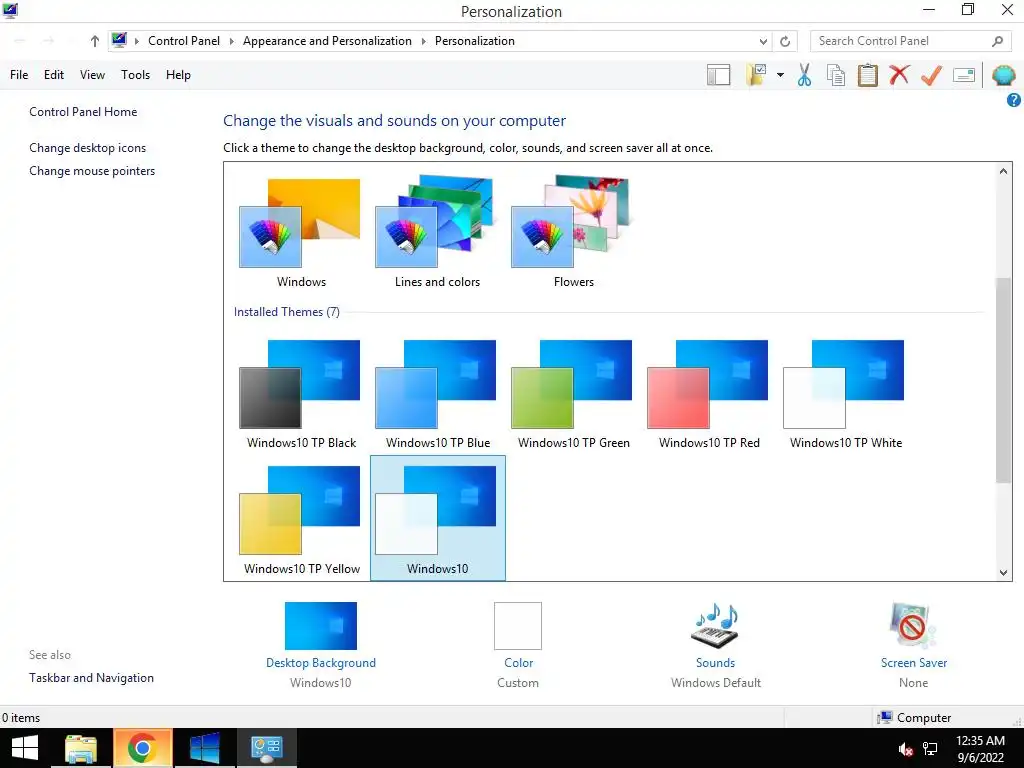Open the View menu
Viewport: 1024px width, 768px height.
[x=92, y=75]
